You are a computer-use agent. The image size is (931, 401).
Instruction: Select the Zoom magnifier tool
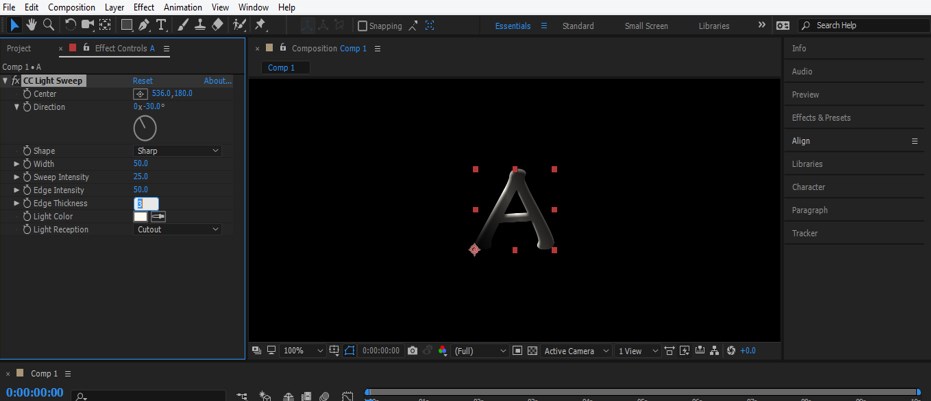[x=47, y=25]
